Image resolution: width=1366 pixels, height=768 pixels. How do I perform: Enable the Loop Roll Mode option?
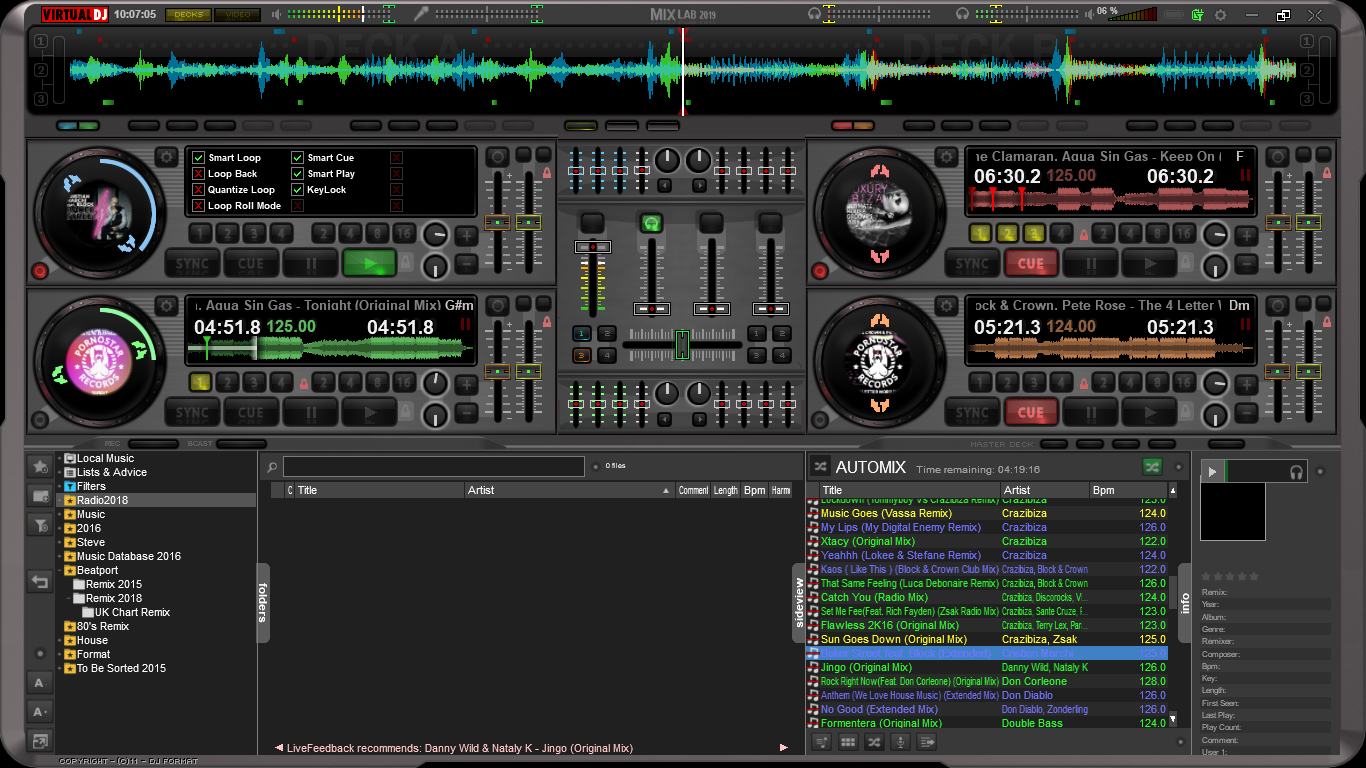point(198,206)
